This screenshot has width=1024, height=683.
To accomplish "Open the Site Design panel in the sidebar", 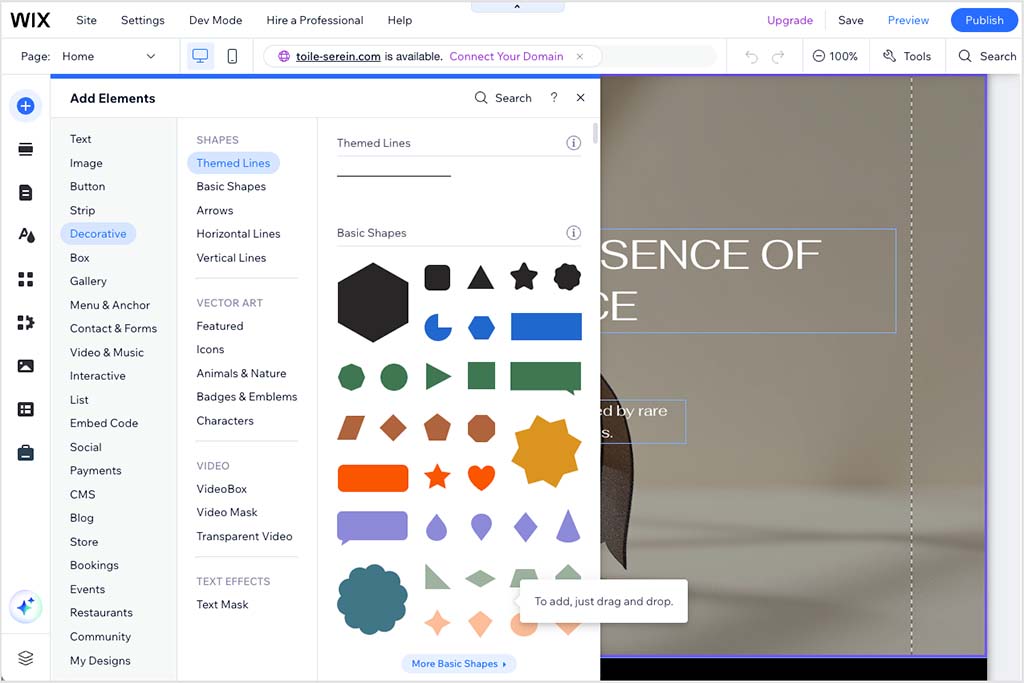I will pos(26,233).
